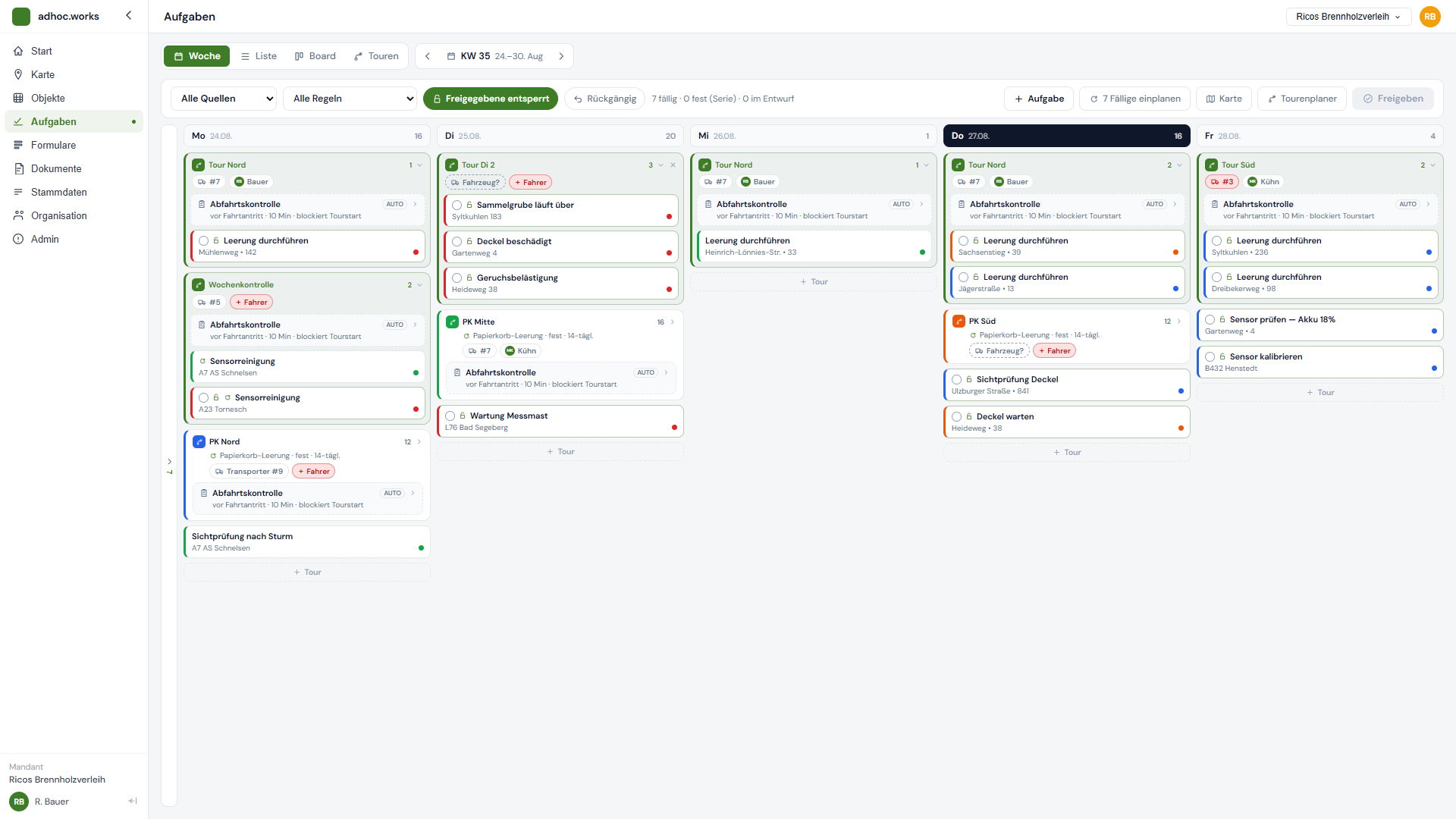Click the Wochenkontrolle green tour icon
The height and width of the screenshot is (819, 1456).
(198, 285)
